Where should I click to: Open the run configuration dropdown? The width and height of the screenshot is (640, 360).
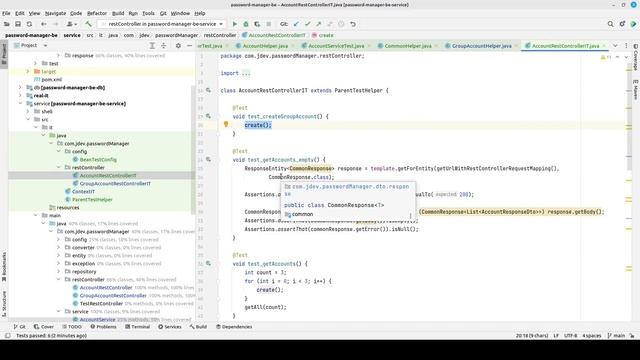(163, 24)
